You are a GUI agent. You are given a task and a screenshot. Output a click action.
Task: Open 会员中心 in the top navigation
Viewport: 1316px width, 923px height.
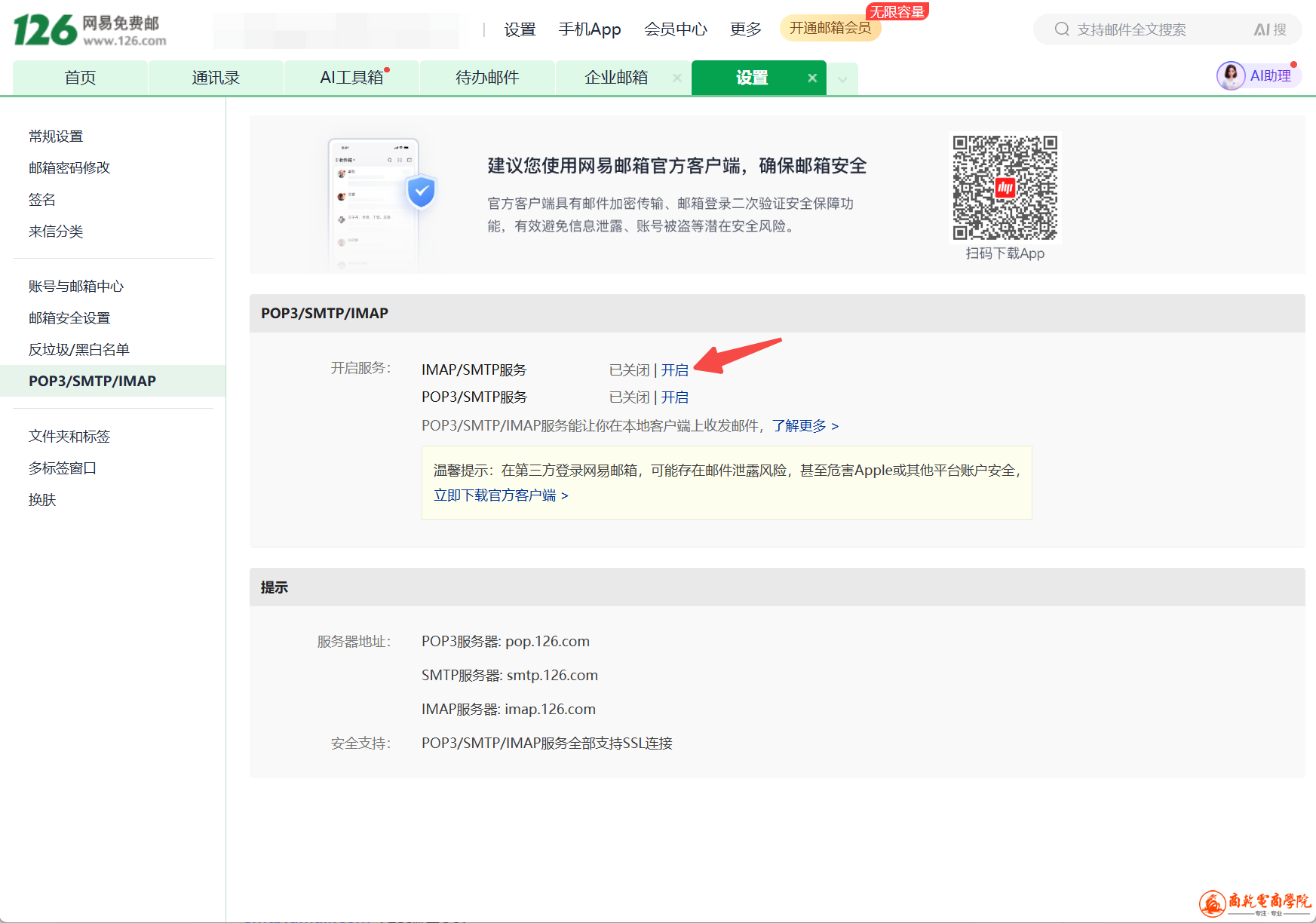click(x=676, y=29)
